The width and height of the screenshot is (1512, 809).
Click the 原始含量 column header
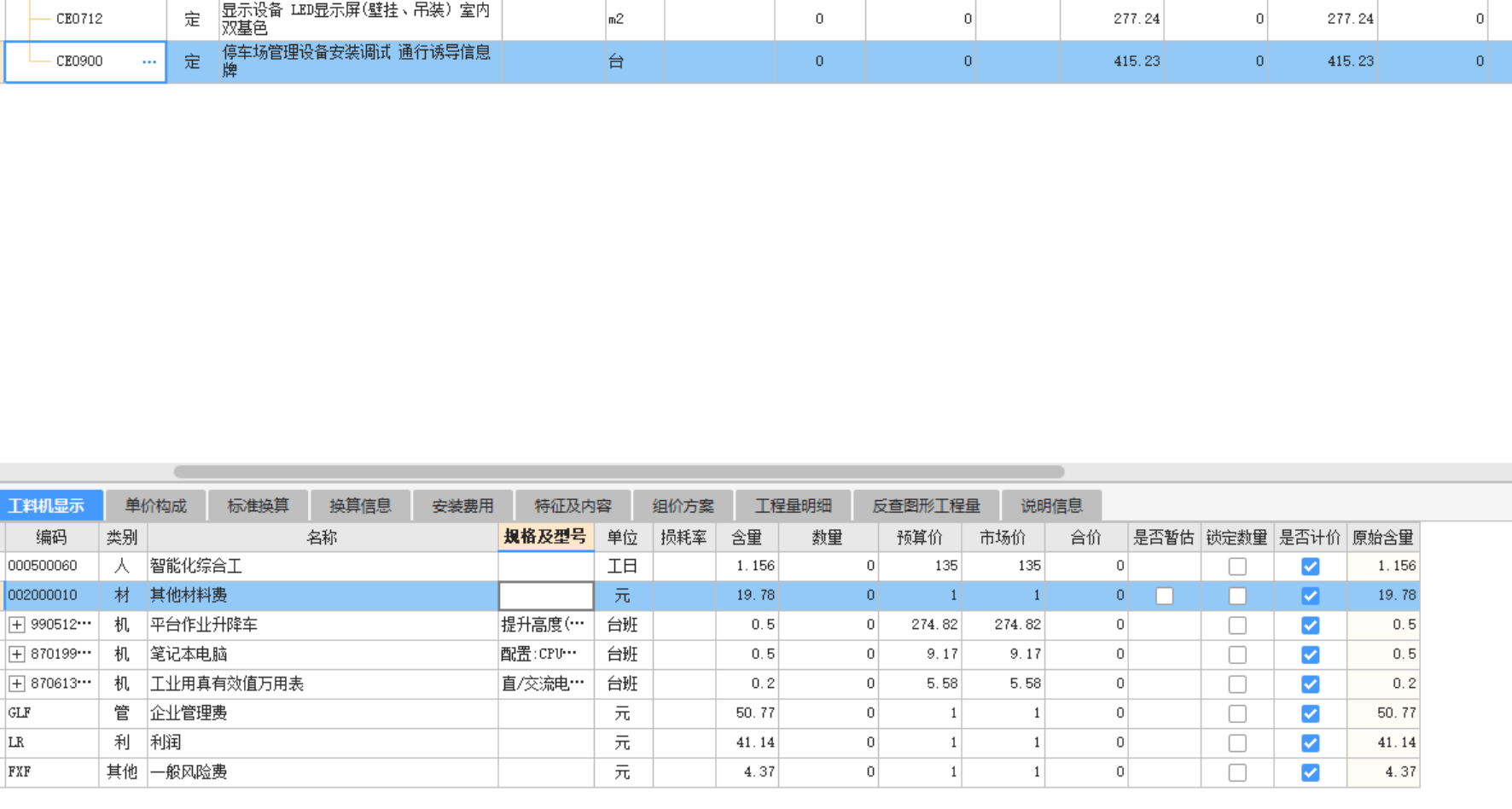coord(1383,537)
